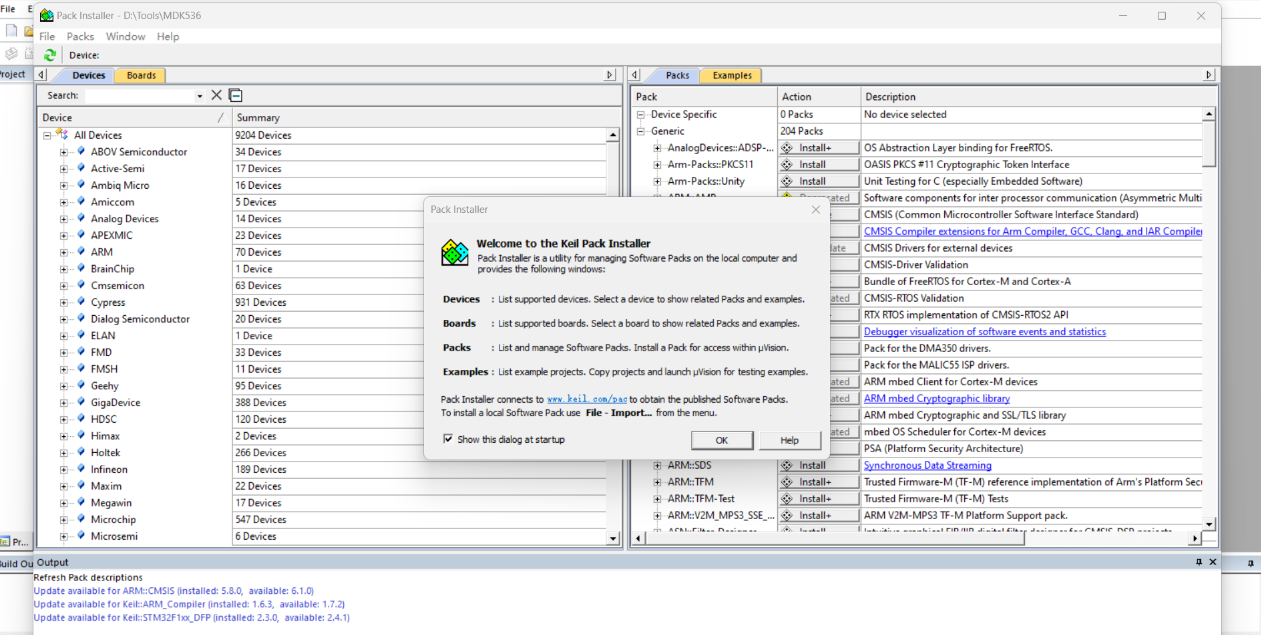1261x635 pixels.
Task: Expand the Ambiq Micro vendor node
Action: tap(64, 185)
